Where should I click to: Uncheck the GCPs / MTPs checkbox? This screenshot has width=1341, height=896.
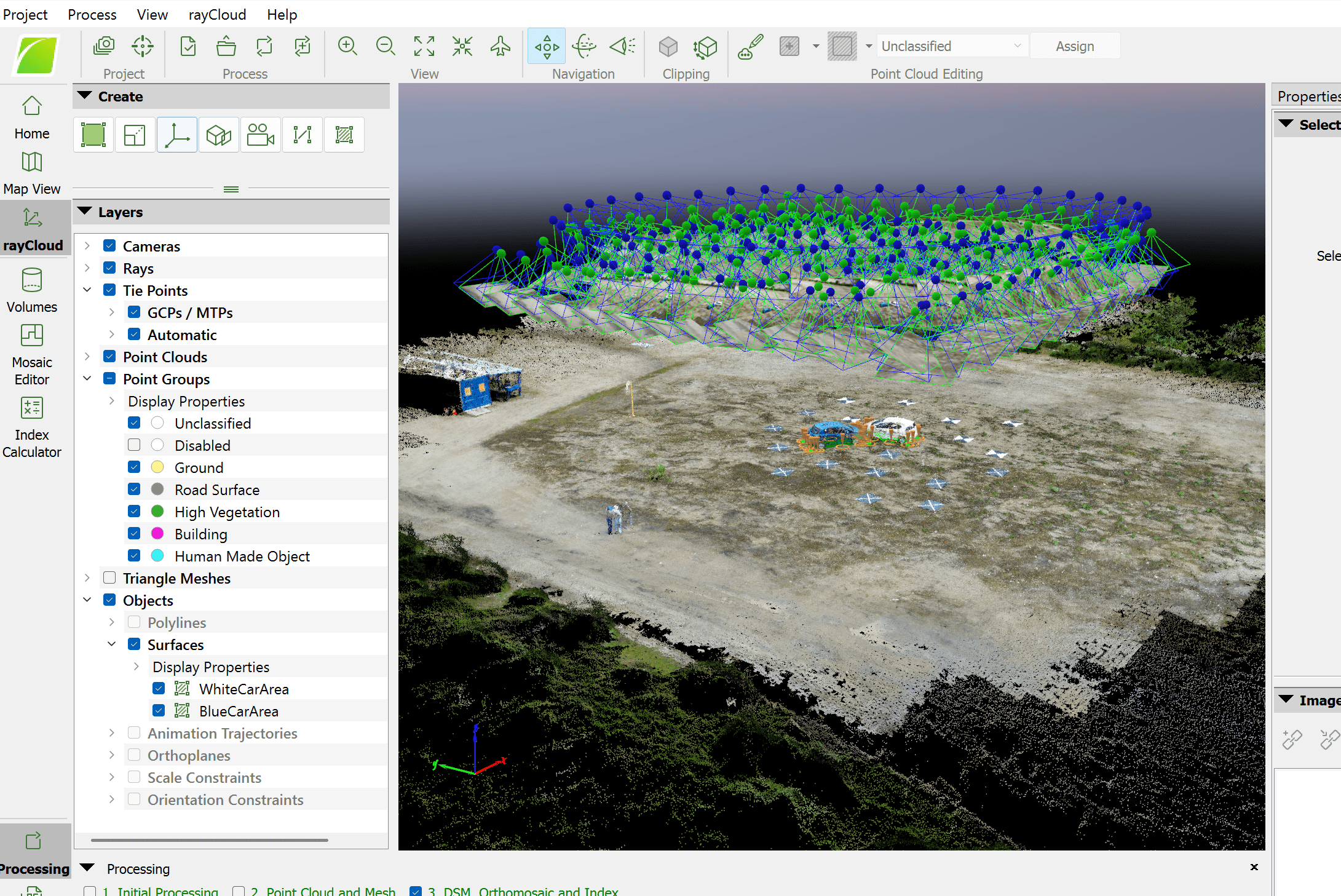click(134, 312)
